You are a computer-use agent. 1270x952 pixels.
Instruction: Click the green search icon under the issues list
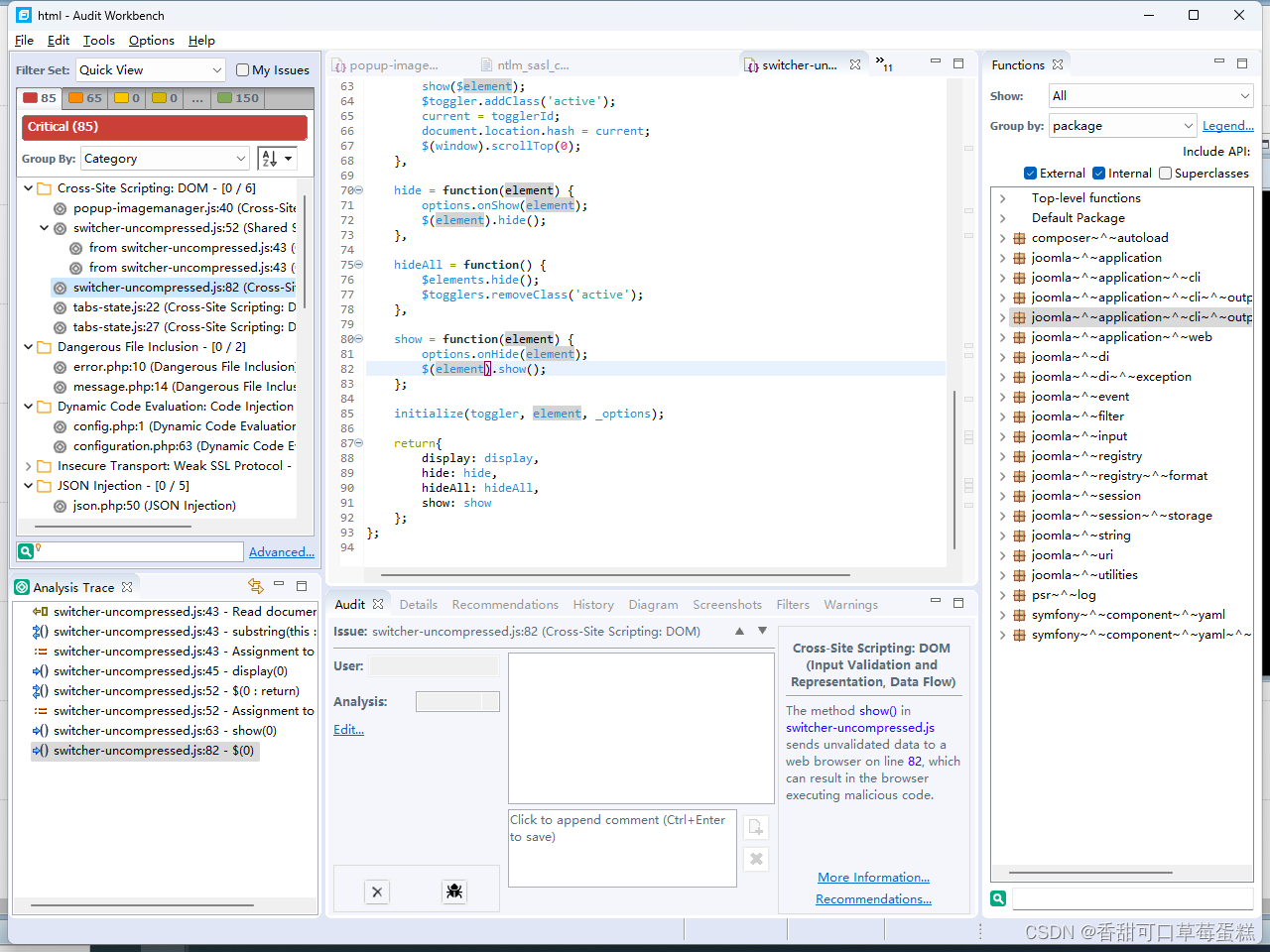pos(26,551)
